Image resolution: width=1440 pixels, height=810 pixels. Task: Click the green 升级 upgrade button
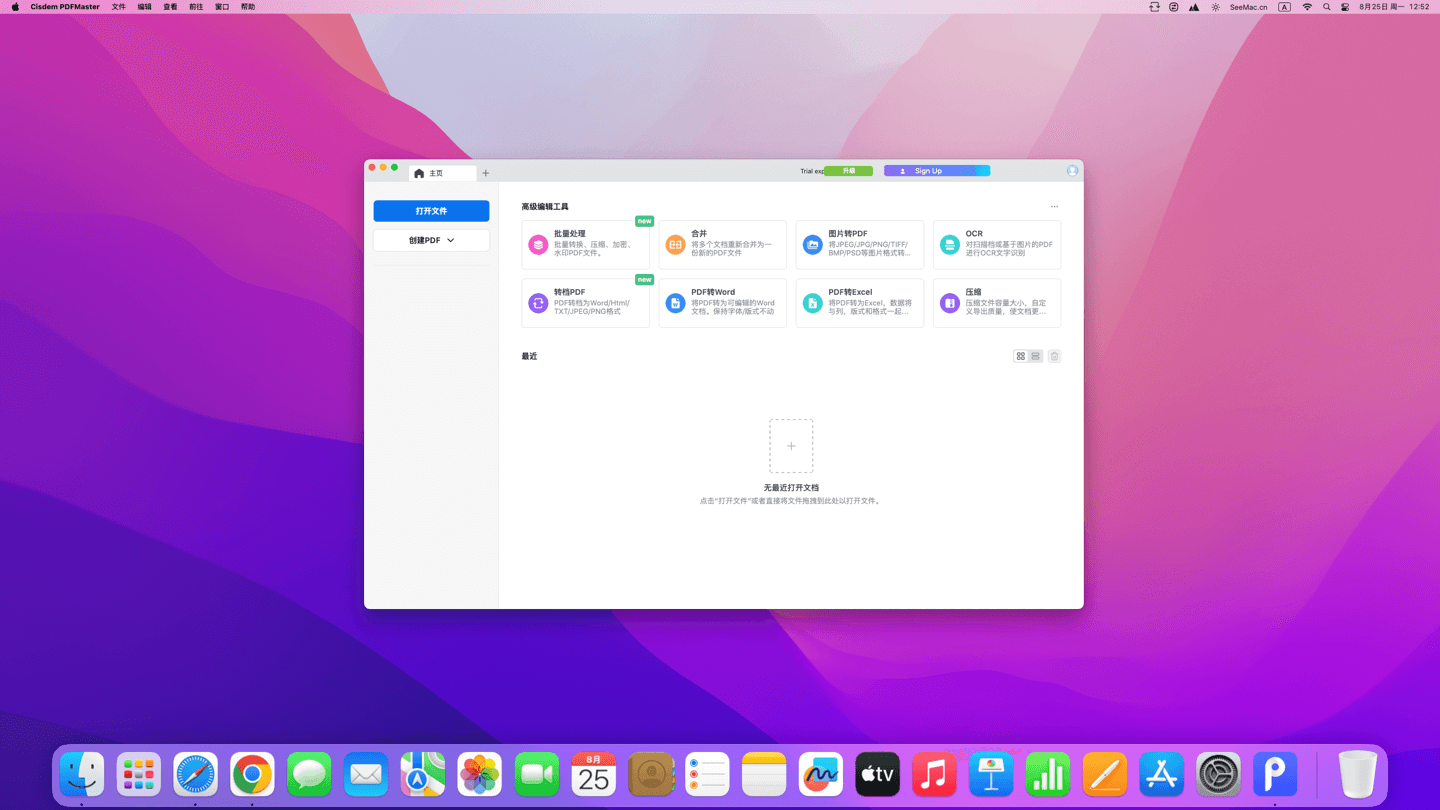point(849,171)
